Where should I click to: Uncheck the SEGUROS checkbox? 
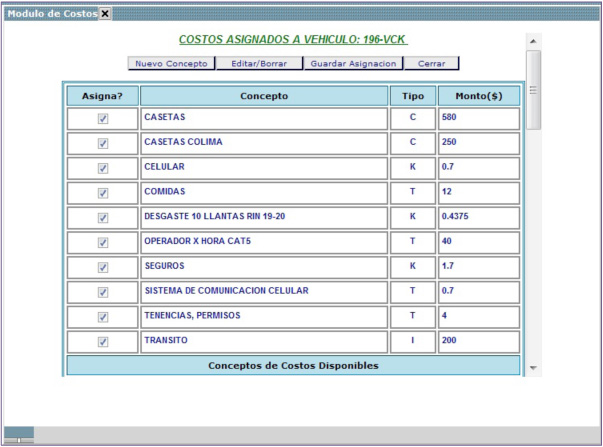[x=103, y=267]
